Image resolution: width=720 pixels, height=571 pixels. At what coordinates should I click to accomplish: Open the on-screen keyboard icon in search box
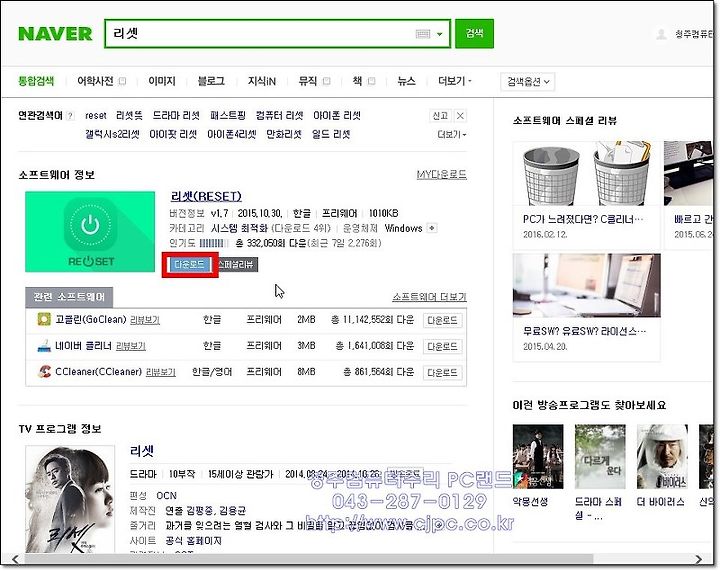coord(422,34)
